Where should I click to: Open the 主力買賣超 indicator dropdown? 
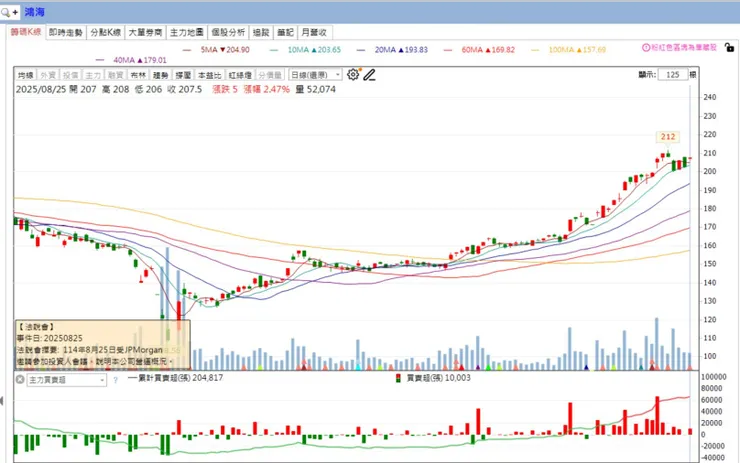pos(67,380)
